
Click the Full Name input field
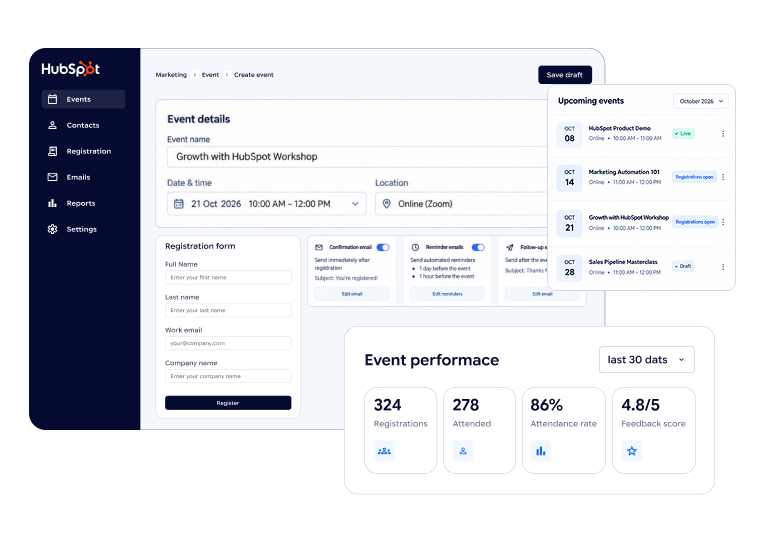228,278
